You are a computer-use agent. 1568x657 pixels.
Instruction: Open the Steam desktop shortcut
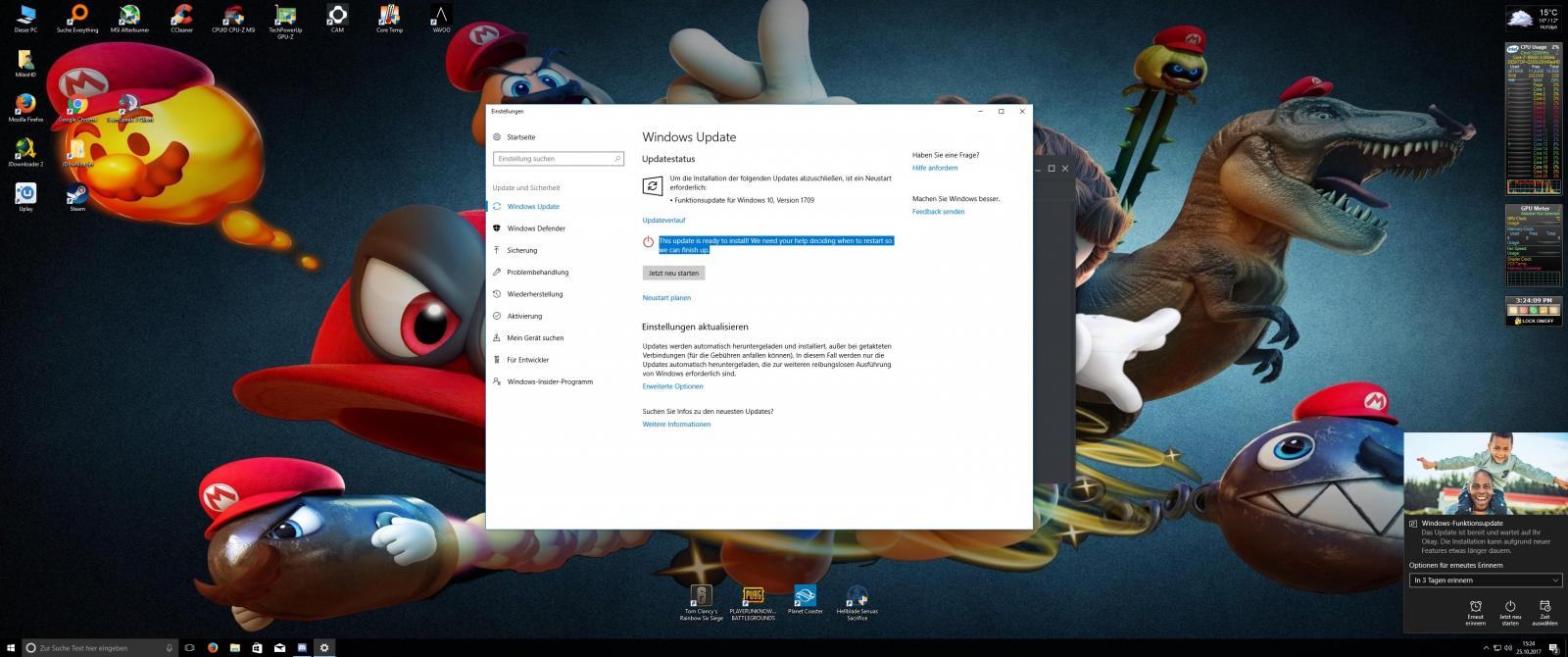(x=77, y=197)
